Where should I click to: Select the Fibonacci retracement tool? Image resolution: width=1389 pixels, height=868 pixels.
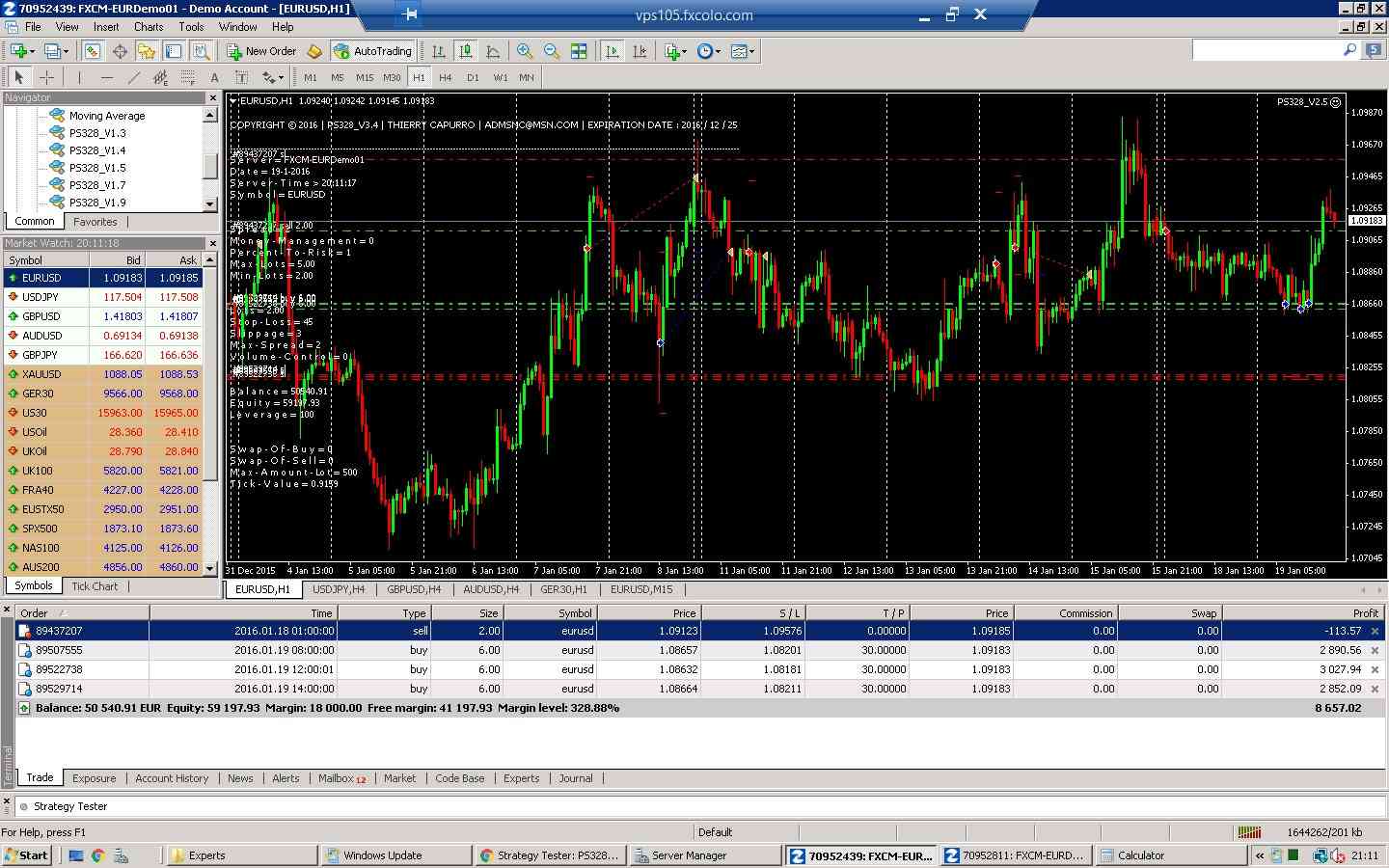pos(187,77)
